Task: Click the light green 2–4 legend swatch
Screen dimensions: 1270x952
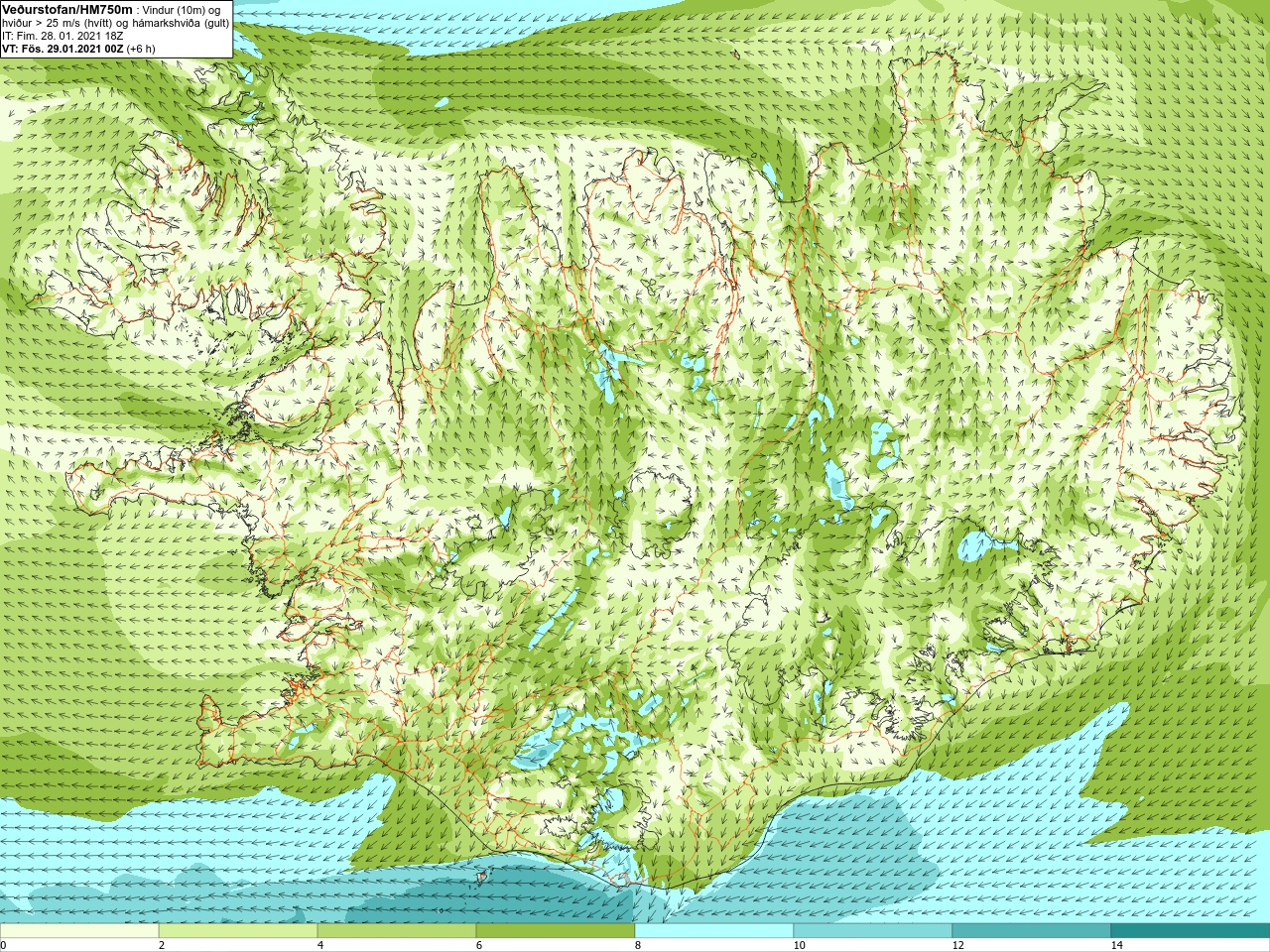Action: click(x=238, y=931)
